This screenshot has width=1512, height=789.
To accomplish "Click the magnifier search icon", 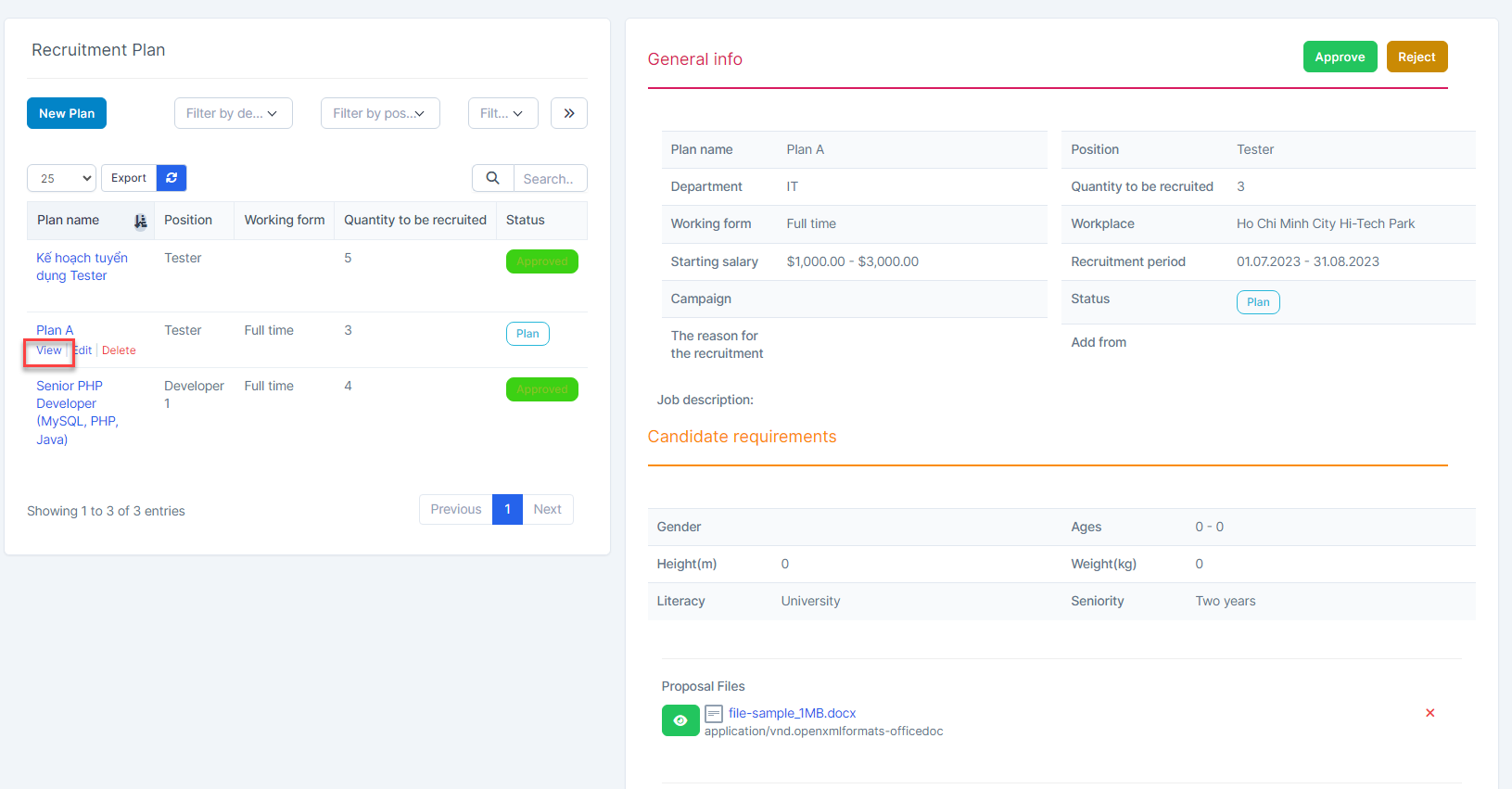I will click(x=493, y=178).
